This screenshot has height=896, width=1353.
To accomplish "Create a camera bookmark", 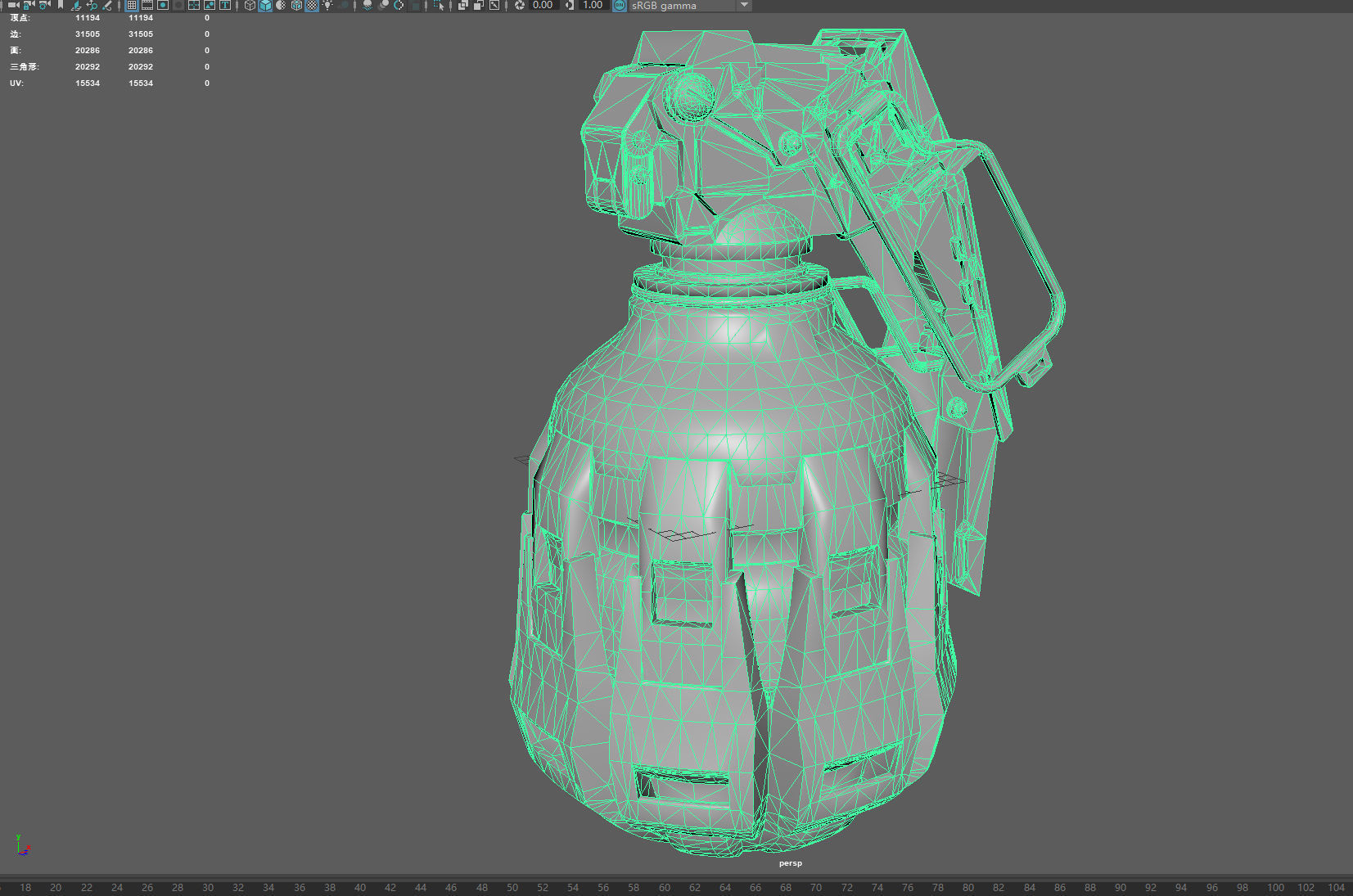I will click(61, 5).
